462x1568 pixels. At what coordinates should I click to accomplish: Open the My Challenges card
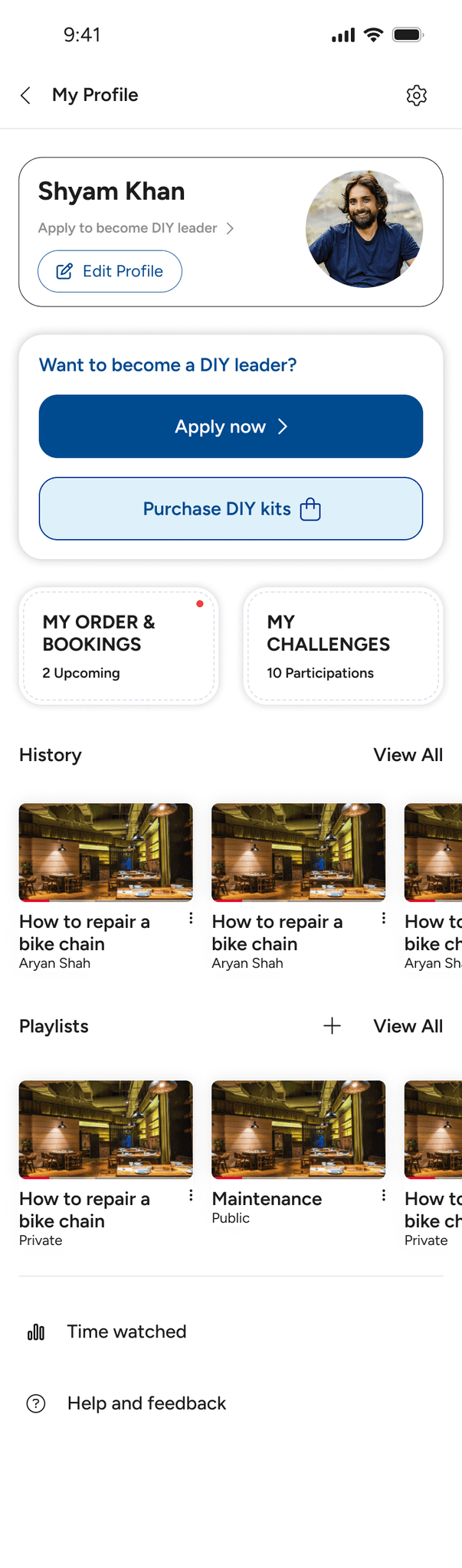click(343, 645)
